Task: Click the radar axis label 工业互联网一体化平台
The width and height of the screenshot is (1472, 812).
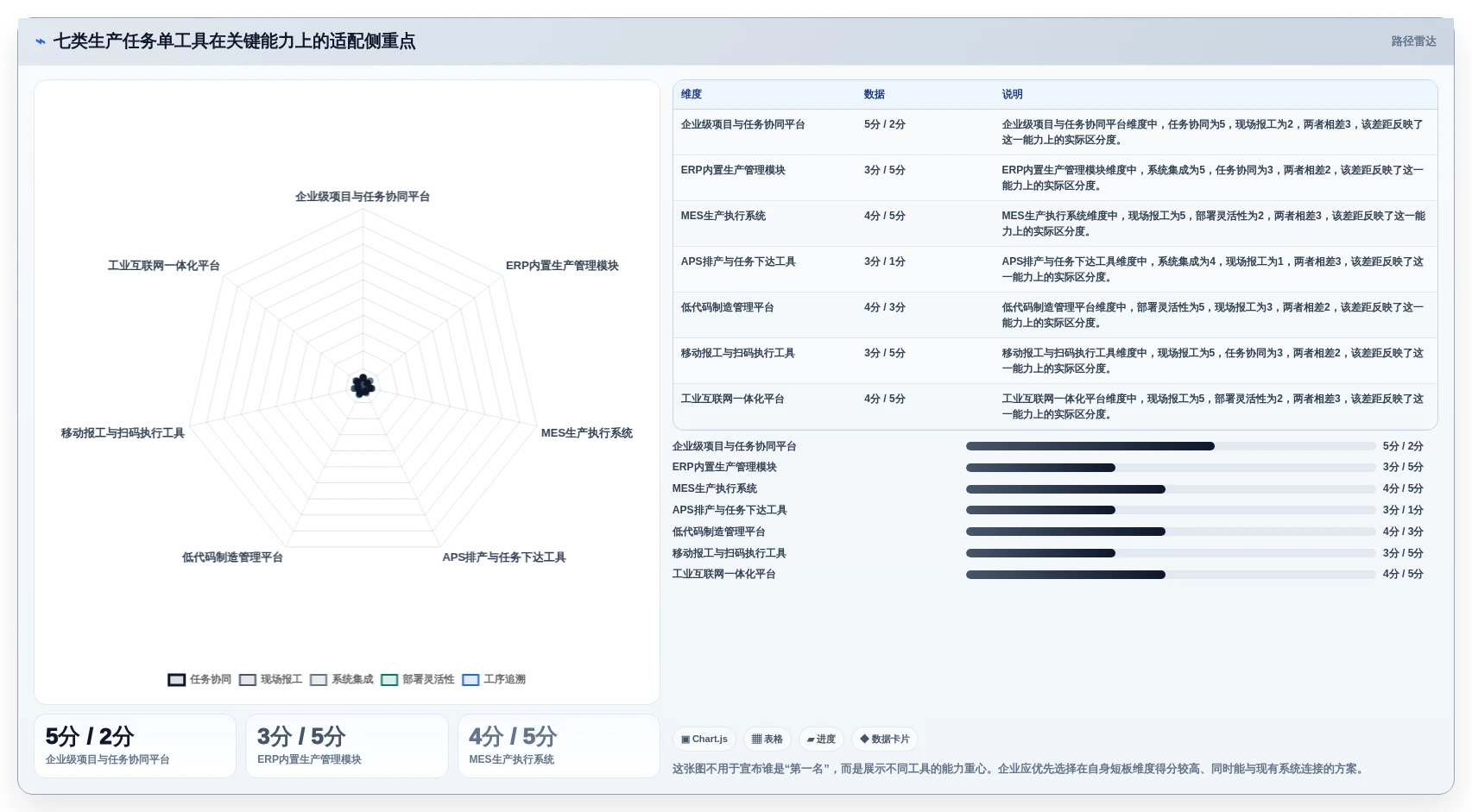Action: pyautogui.click(x=163, y=266)
